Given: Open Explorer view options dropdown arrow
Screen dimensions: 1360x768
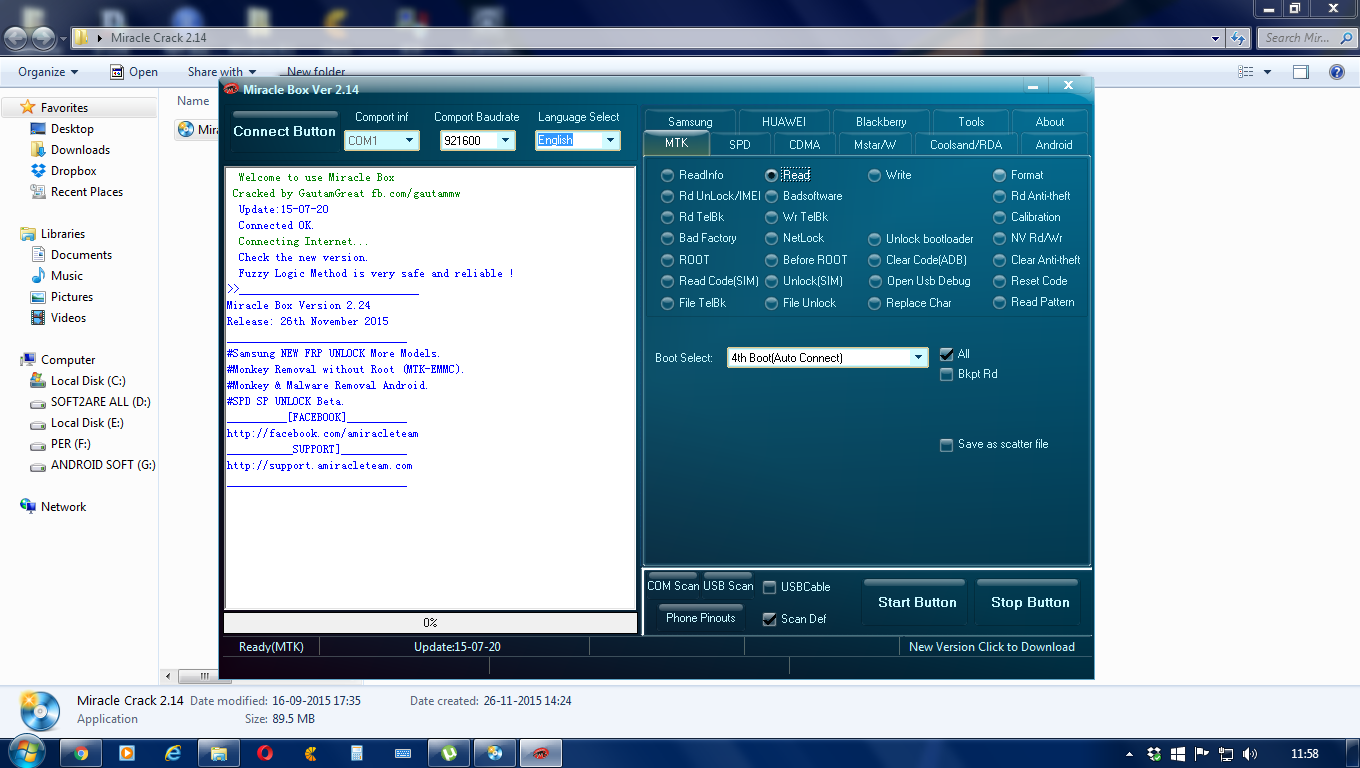Looking at the screenshot, I should tap(1267, 72).
